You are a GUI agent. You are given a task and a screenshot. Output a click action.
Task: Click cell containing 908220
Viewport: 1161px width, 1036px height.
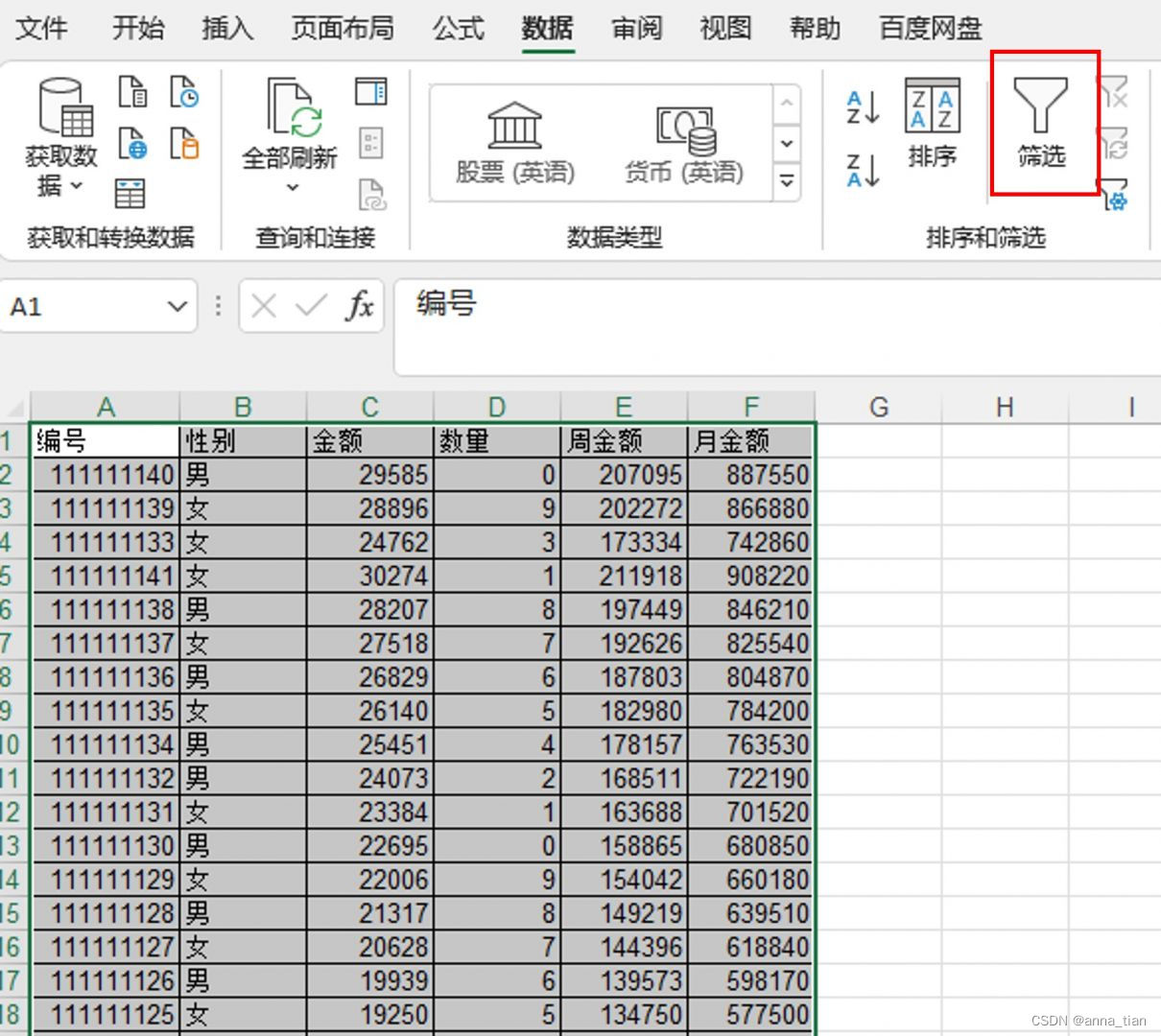point(751,576)
